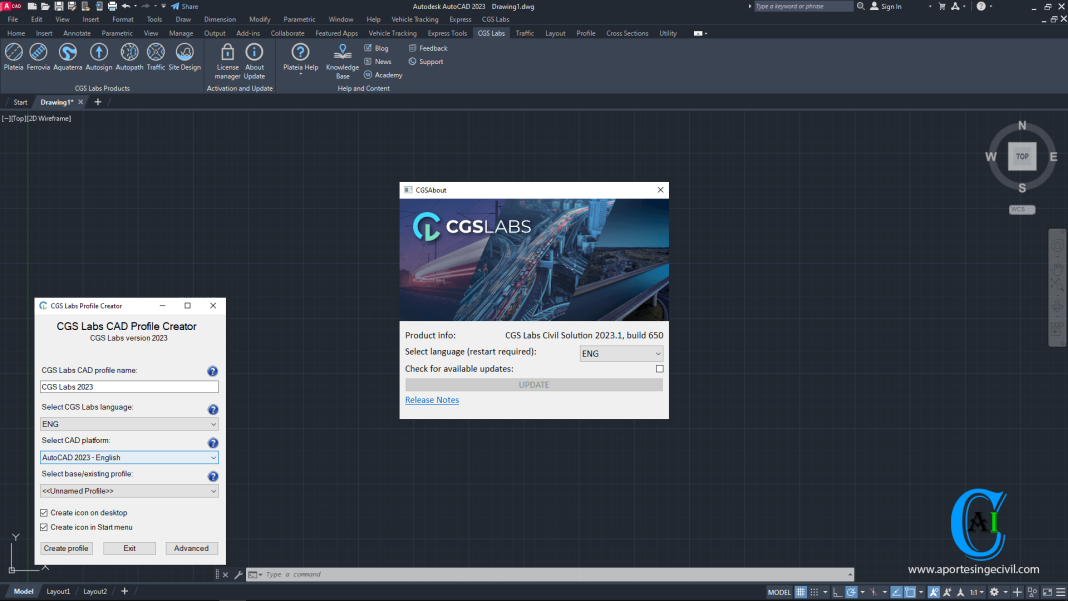Select the Aquaterra icon in ribbon
Image resolution: width=1068 pixels, height=601 pixels.
pos(68,52)
